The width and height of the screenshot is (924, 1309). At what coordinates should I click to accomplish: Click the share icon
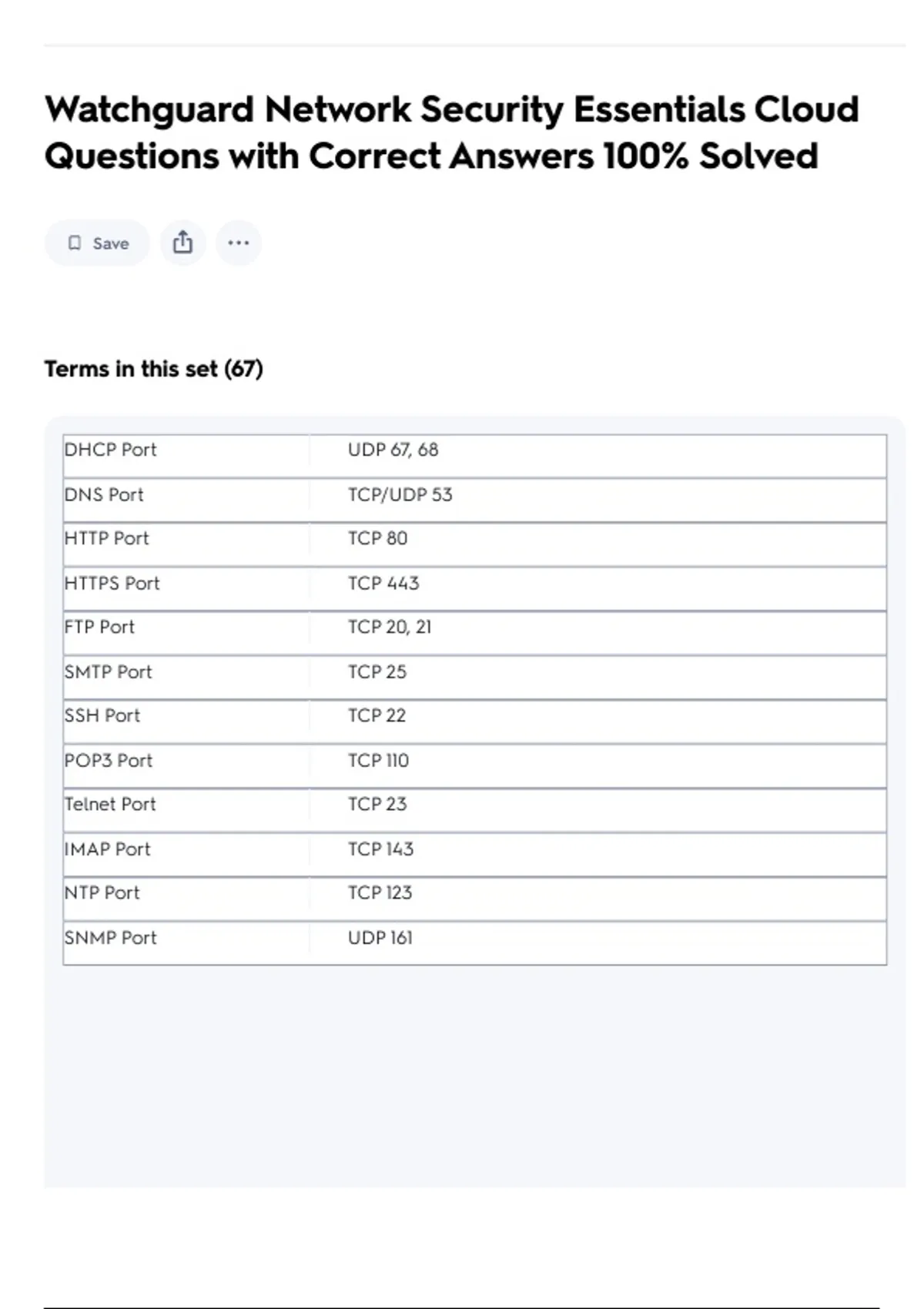coord(182,243)
